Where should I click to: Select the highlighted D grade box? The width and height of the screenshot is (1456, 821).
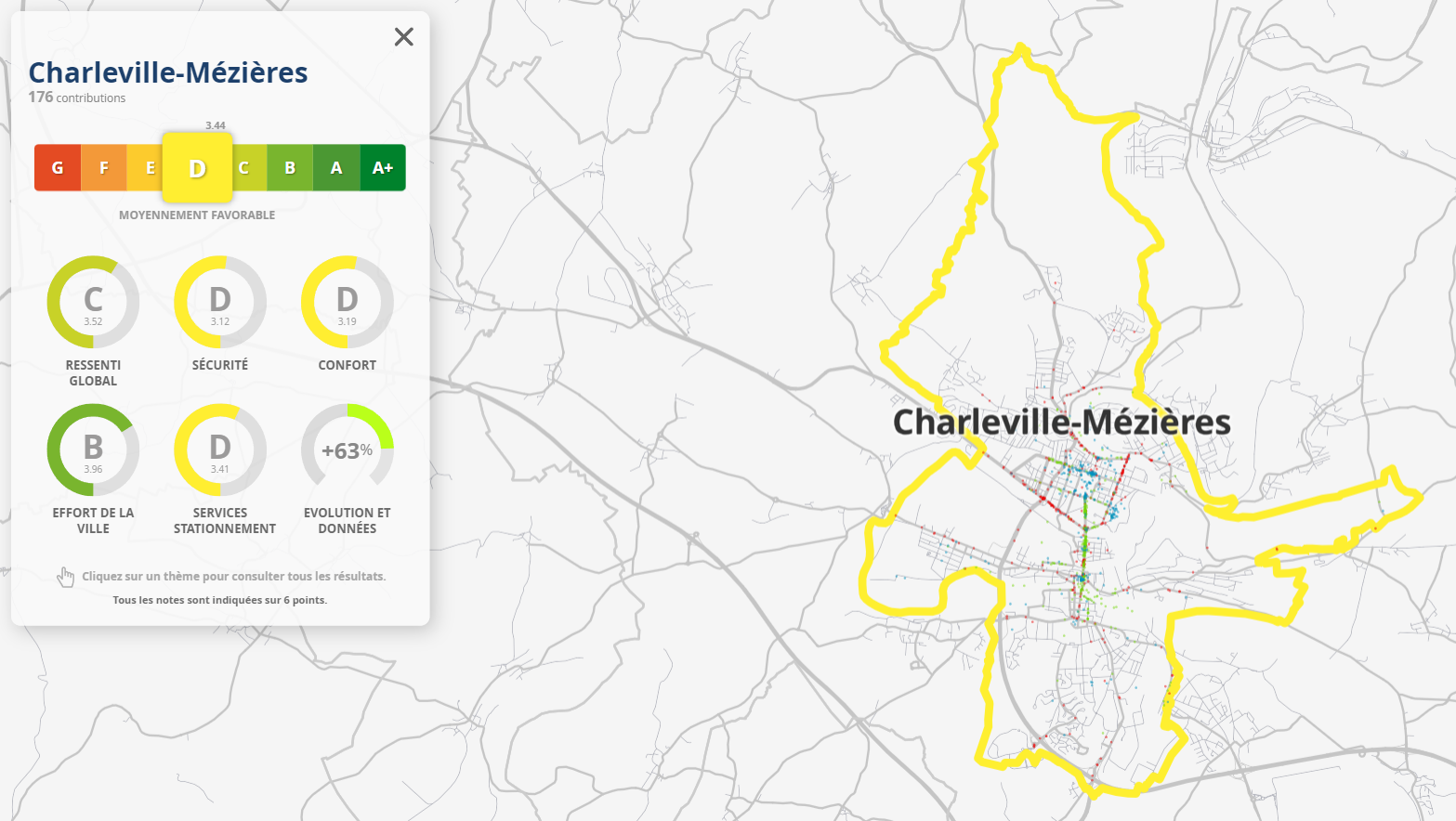(197, 168)
